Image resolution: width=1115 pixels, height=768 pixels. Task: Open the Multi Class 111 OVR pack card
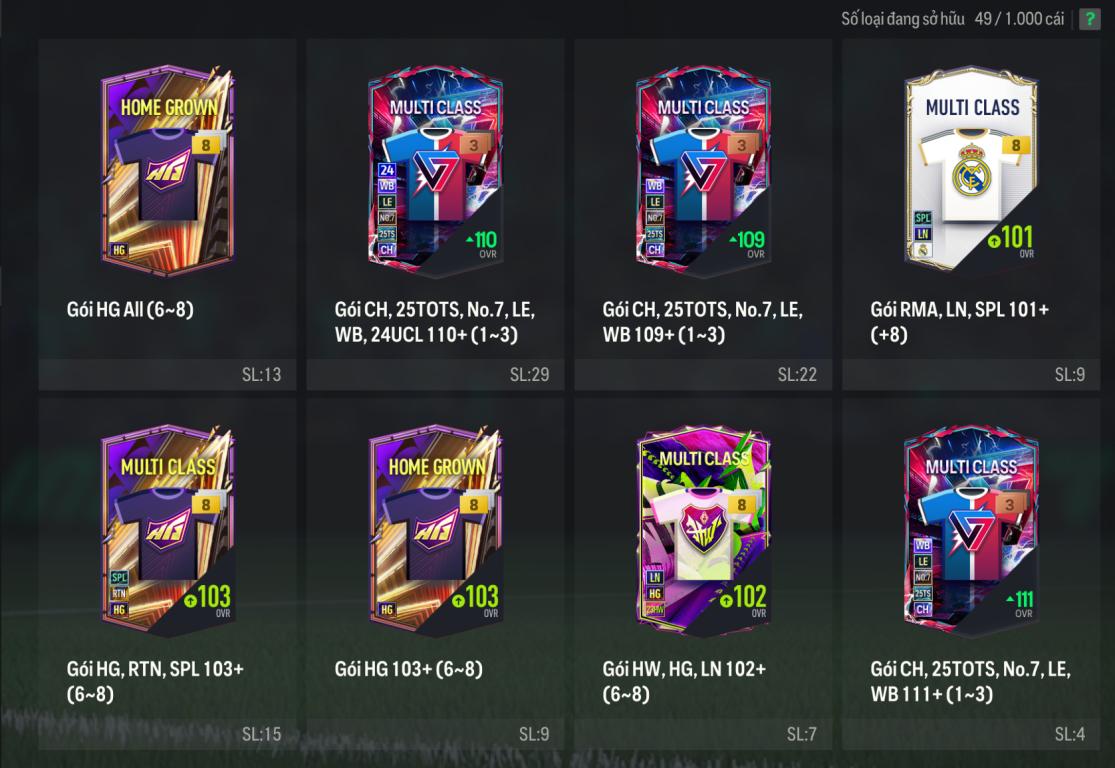971,530
